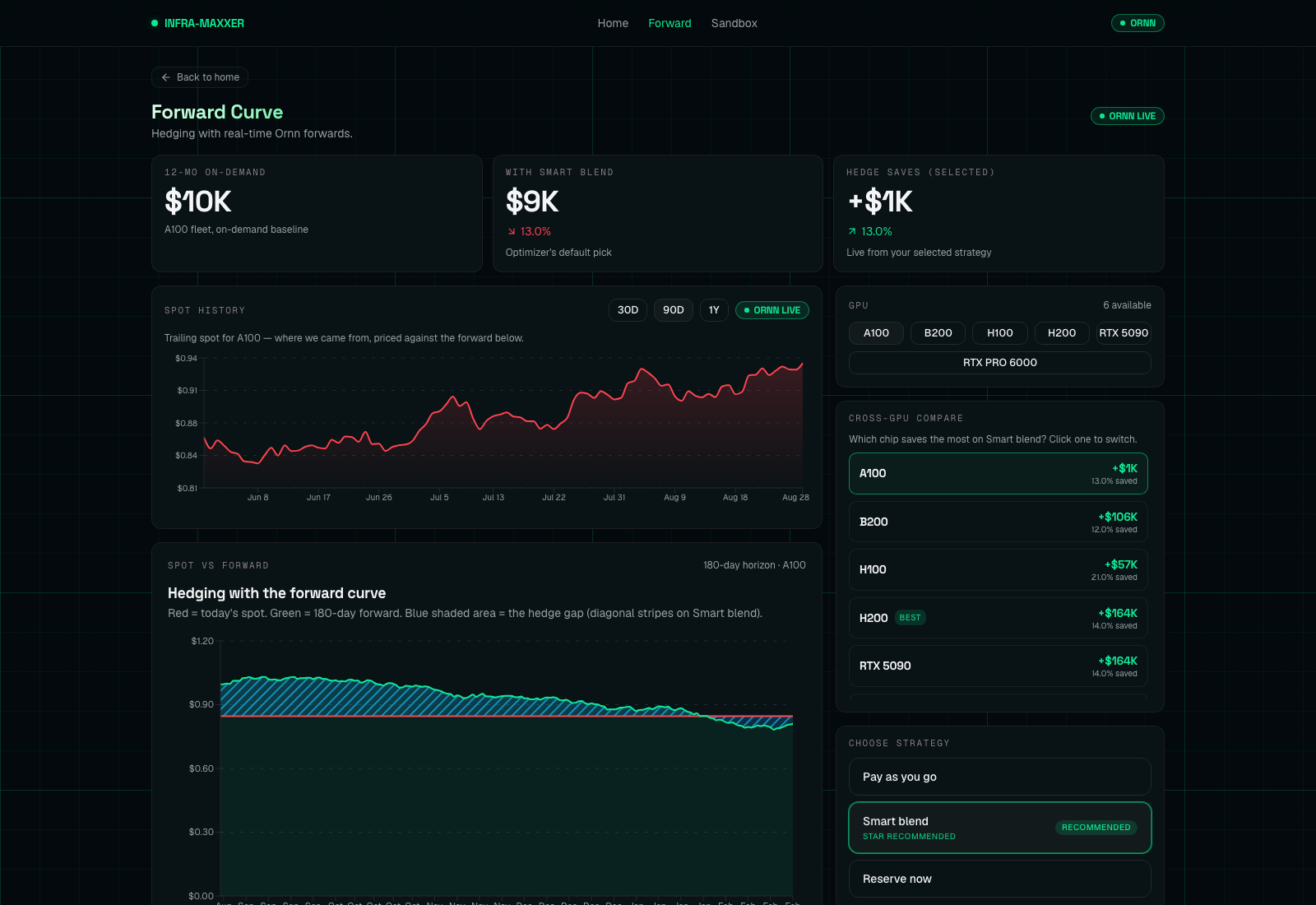This screenshot has width=1316, height=905.
Task: Switch compare to A100 +$1K row
Action: [x=999, y=474]
